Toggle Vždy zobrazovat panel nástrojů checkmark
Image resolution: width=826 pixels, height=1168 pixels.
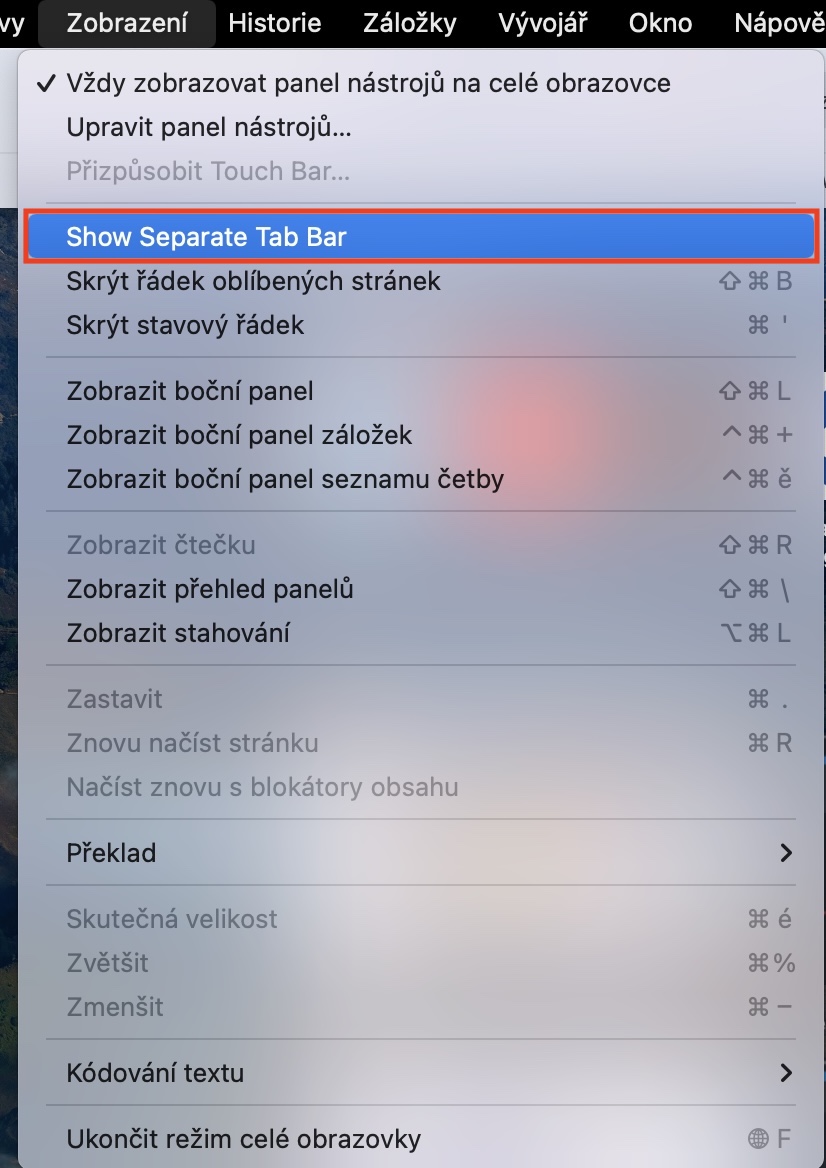pos(367,83)
